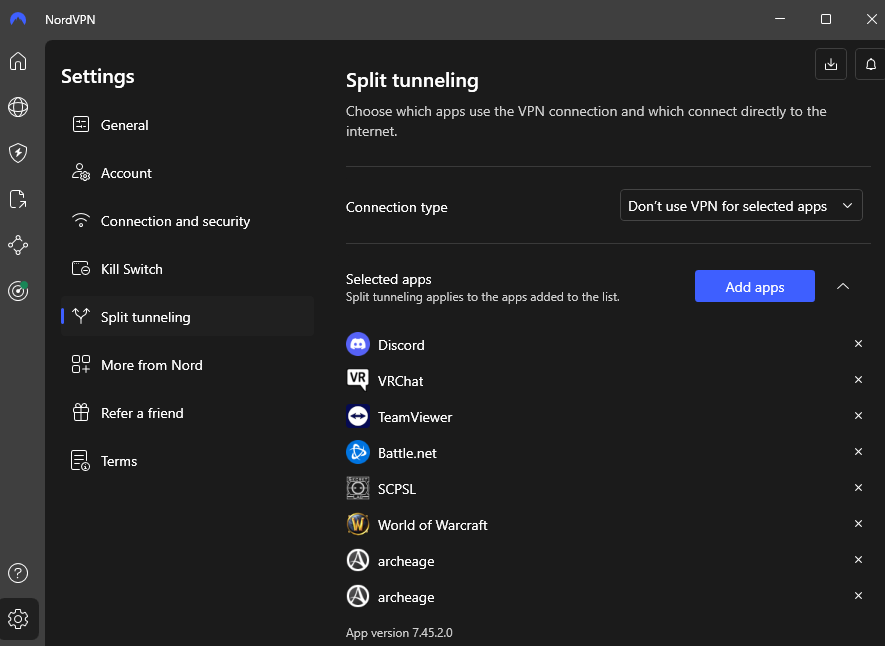885x646 pixels.
Task: Select the Battle.net app entry
Action: pos(407,453)
